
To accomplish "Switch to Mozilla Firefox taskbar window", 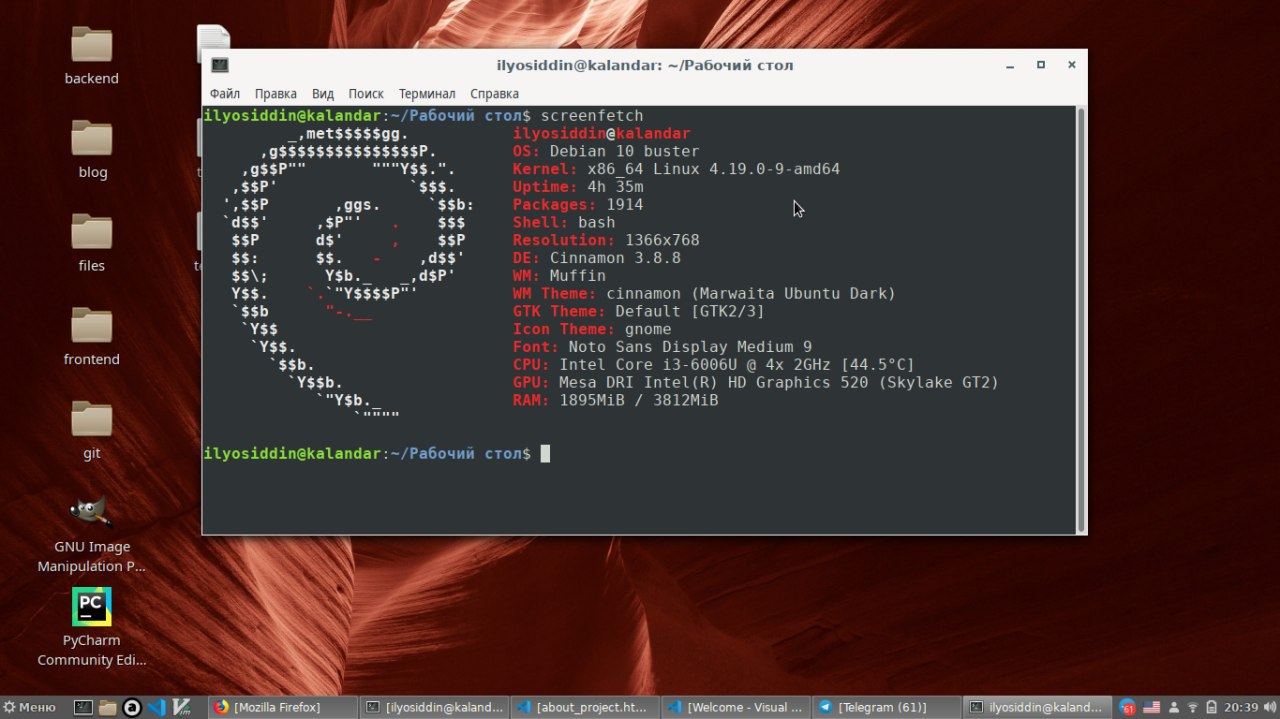I will (282, 707).
